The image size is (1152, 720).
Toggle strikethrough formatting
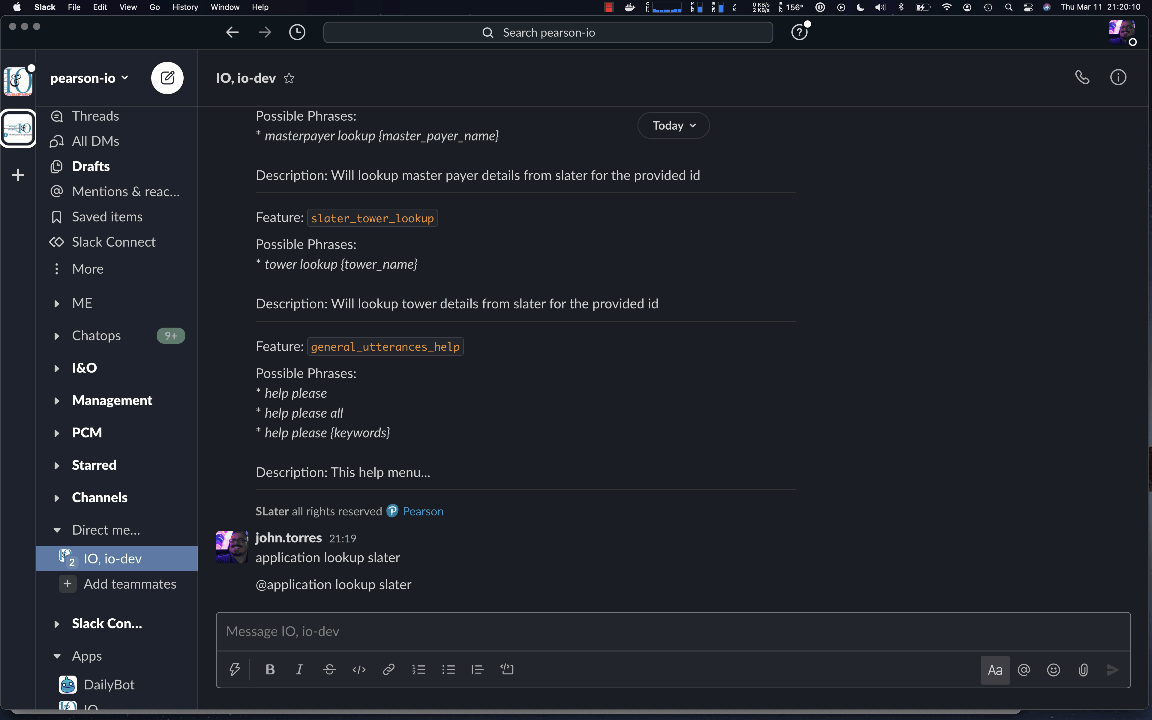pyautogui.click(x=329, y=669)
